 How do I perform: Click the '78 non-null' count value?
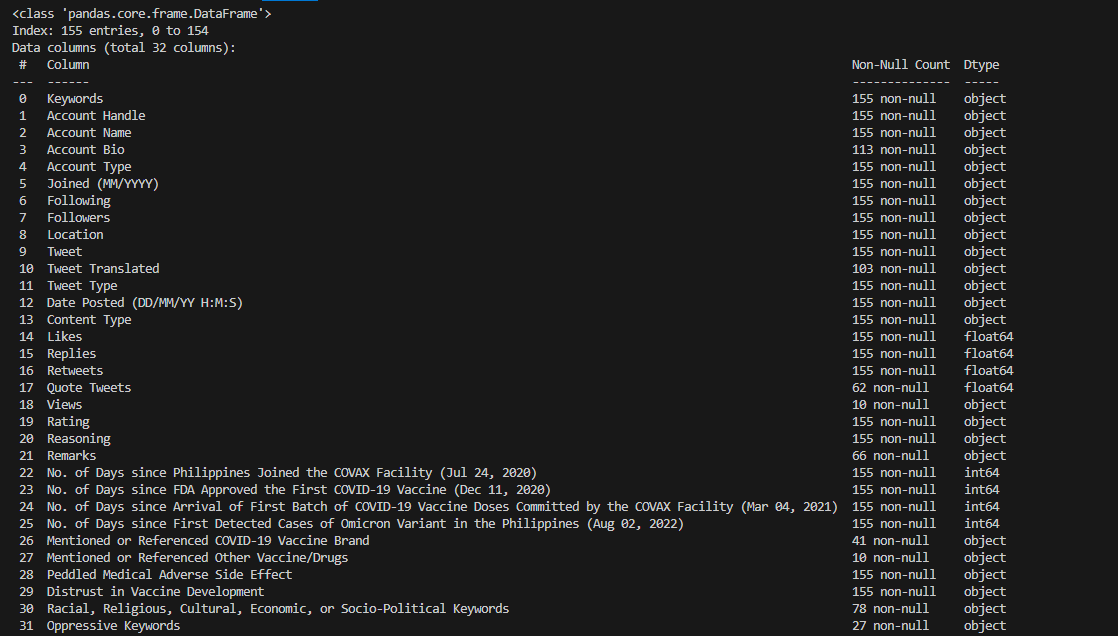[x=891, y=609]
